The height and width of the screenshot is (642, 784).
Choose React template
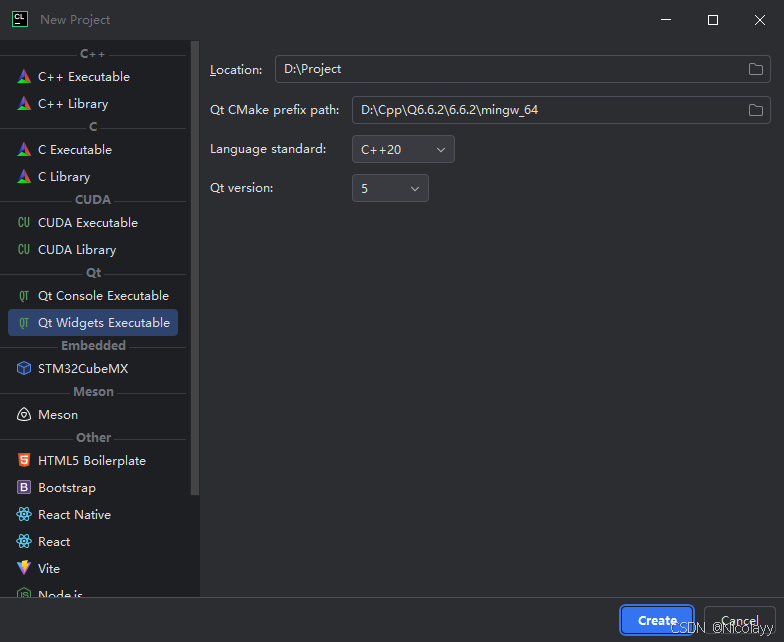tap(93, 542)
